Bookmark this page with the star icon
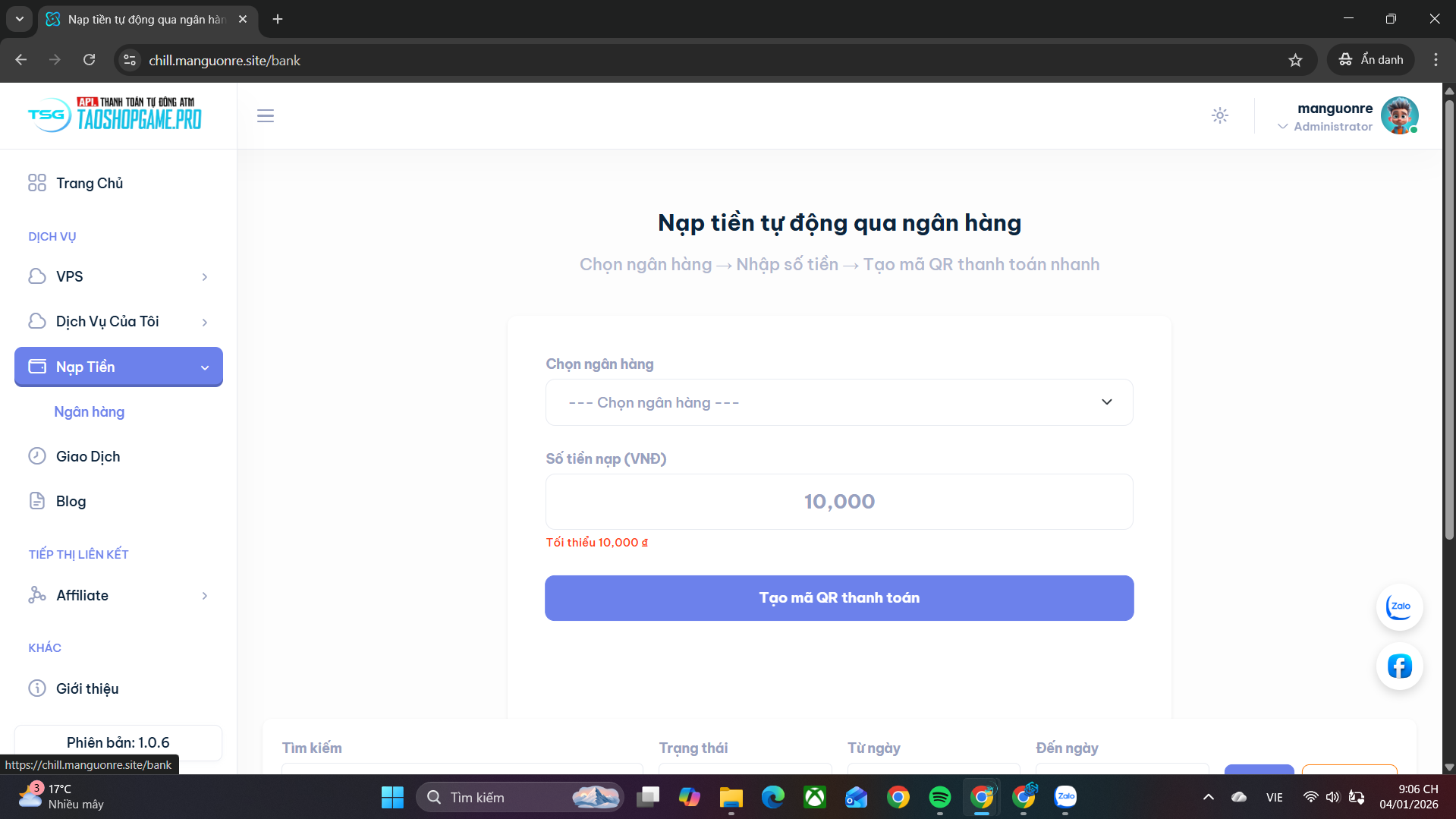This screenshot has height=819, width=1456. [1295, 60]
